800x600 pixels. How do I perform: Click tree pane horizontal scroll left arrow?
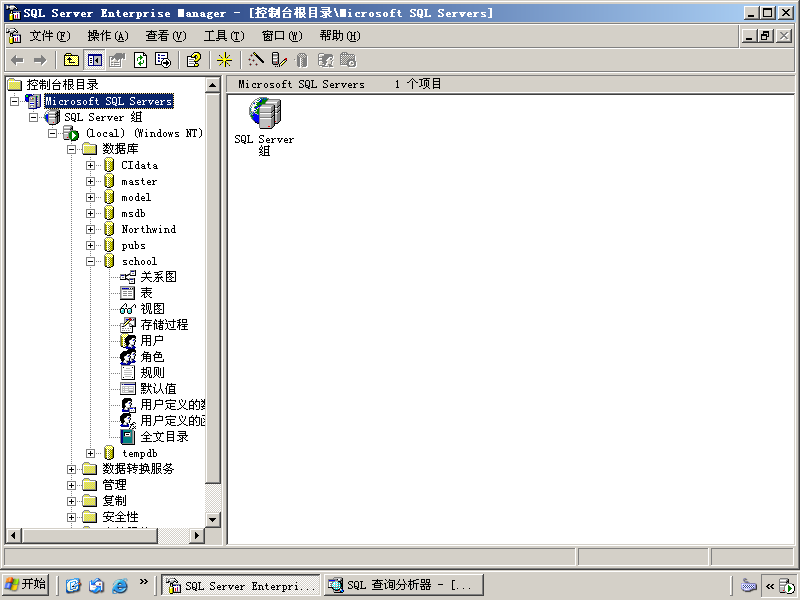coord(14,535)
